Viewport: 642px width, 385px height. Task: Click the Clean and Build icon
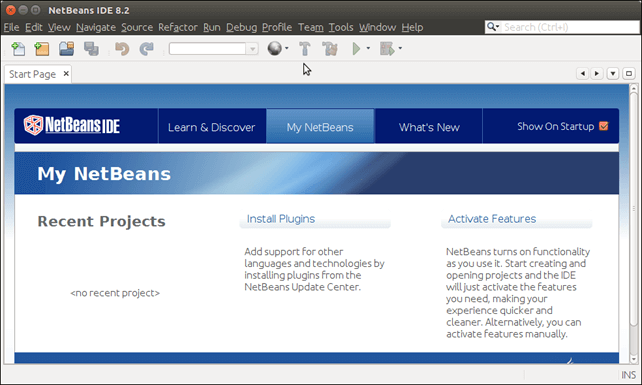tap(330, 49)
